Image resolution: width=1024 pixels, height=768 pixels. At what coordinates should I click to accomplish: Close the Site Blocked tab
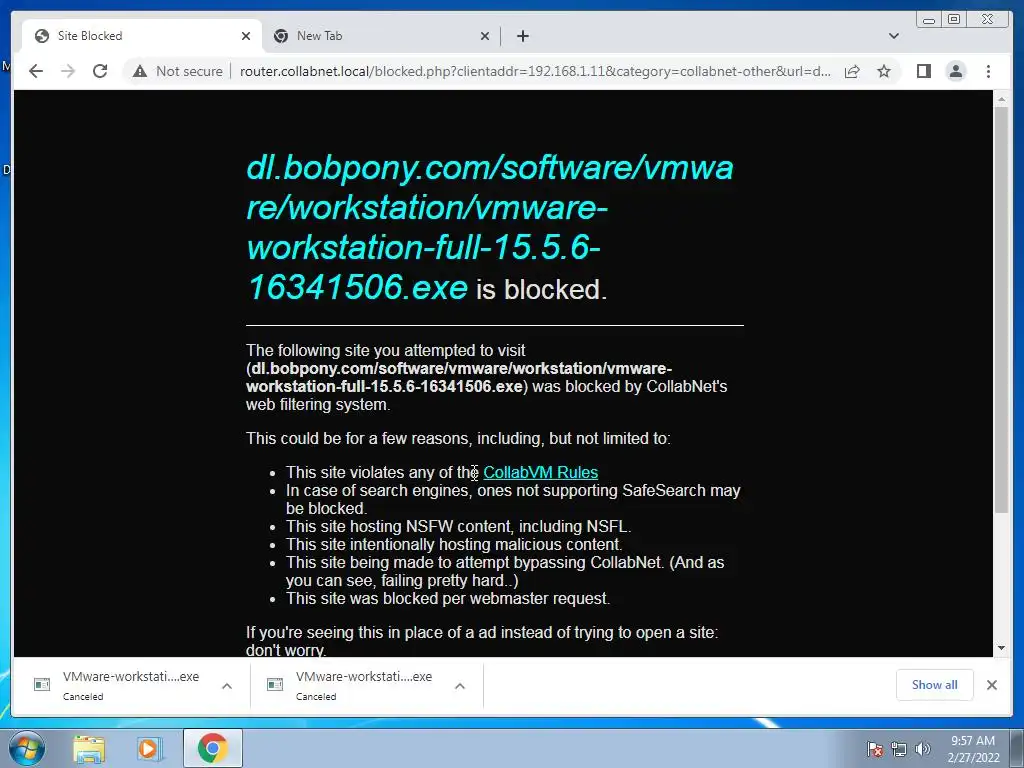click(246, 36)
